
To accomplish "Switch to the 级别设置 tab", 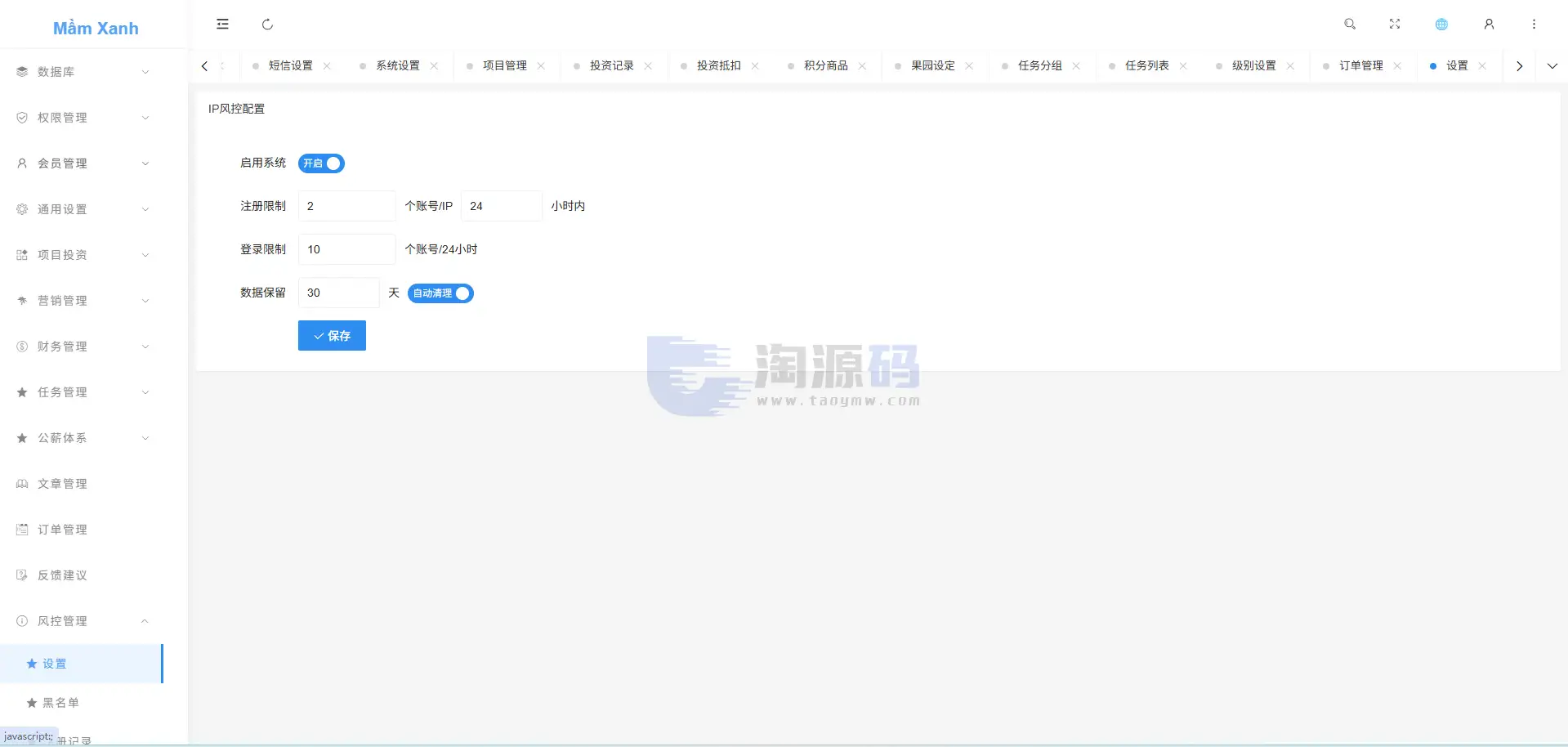I will point(1254,66).
